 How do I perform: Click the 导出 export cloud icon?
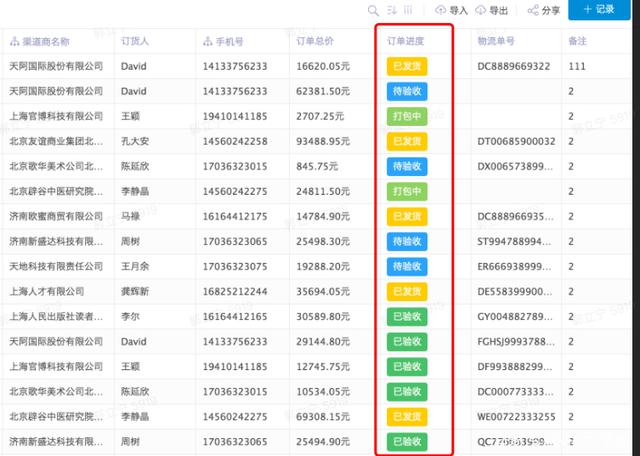tap(481, 10)
